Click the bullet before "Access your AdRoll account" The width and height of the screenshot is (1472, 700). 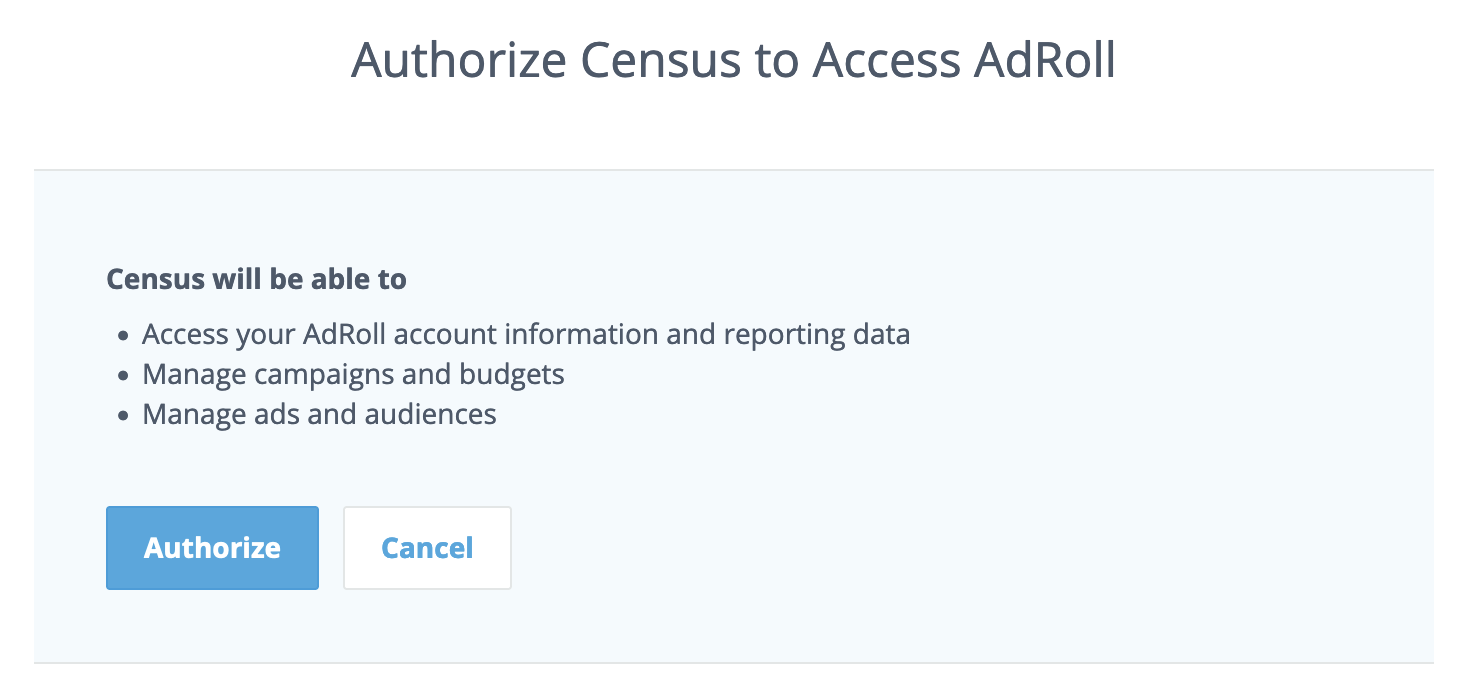123,336
